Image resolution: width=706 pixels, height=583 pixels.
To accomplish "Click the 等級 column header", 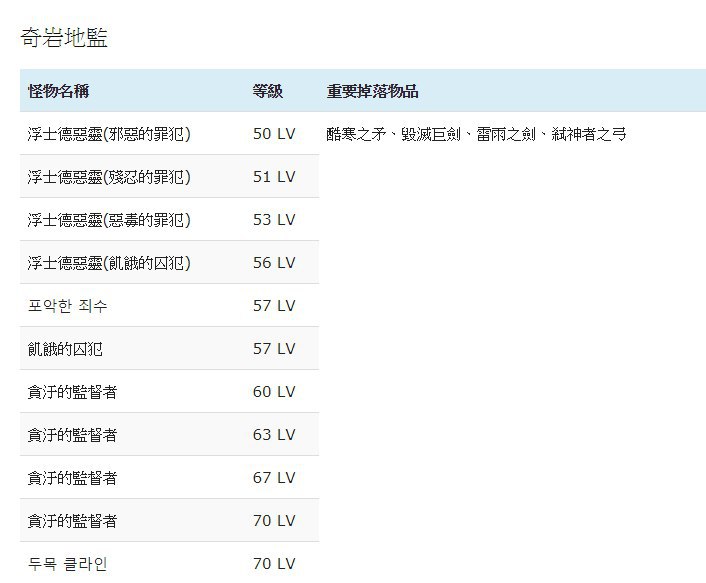I will (x=267, y=91).
